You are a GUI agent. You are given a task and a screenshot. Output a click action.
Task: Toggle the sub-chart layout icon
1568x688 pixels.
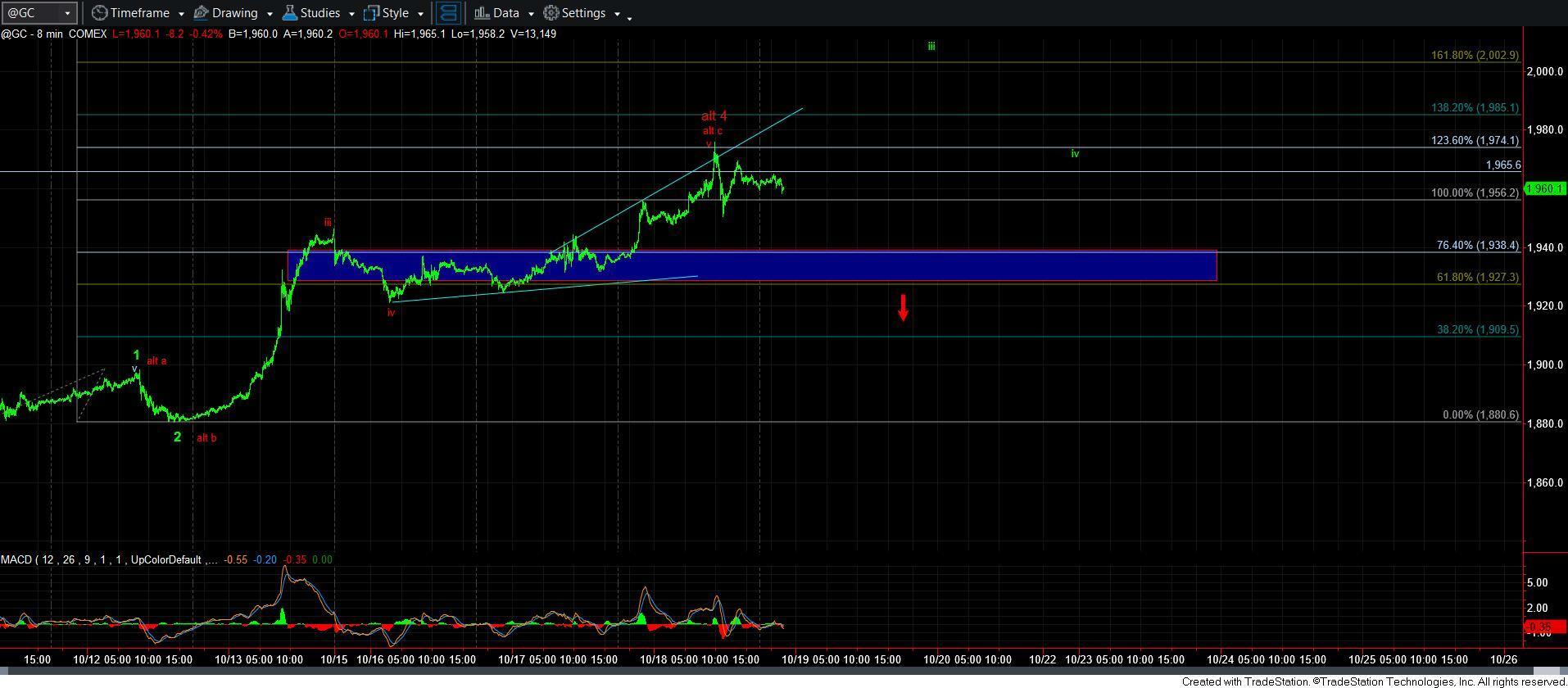click(447, 13)
